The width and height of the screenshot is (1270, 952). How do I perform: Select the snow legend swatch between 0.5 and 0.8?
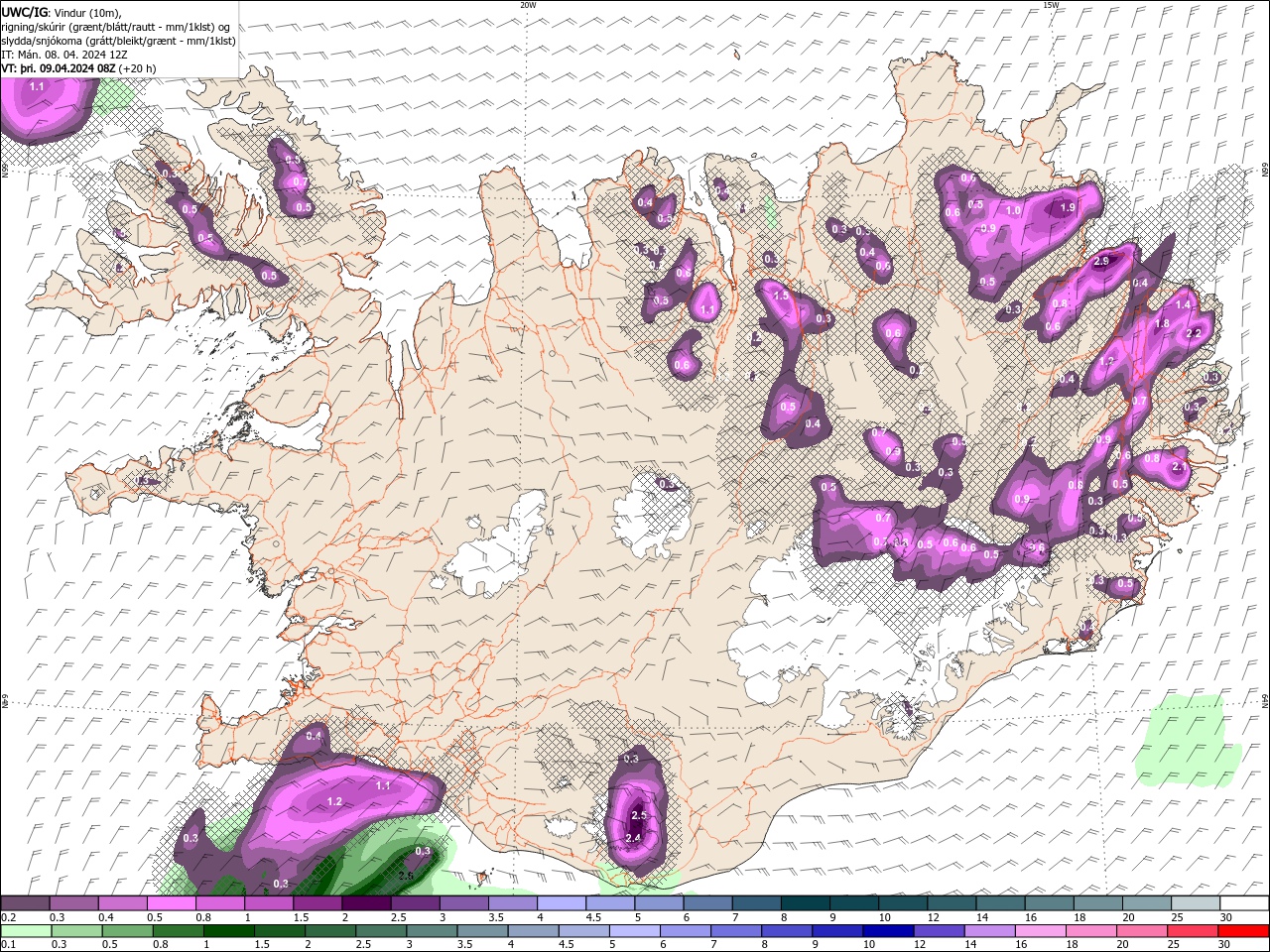(x=173, y=903)
